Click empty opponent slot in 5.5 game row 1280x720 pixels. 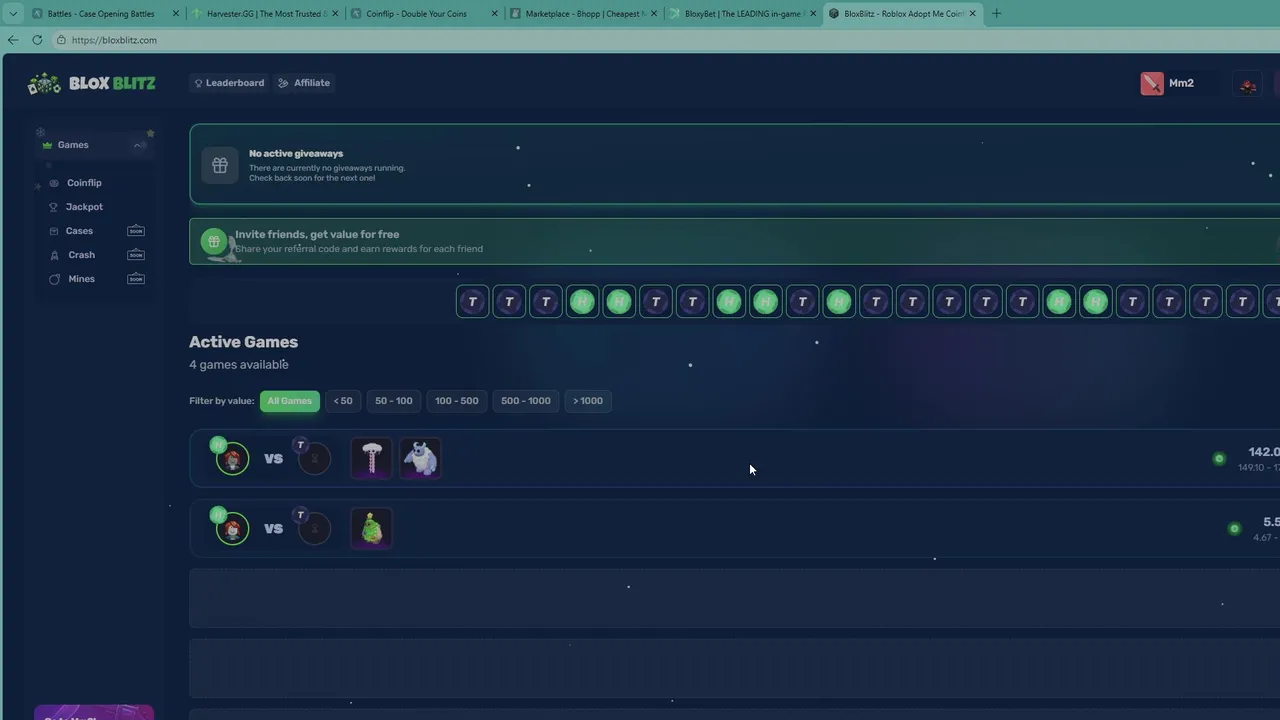coord(314,529)
